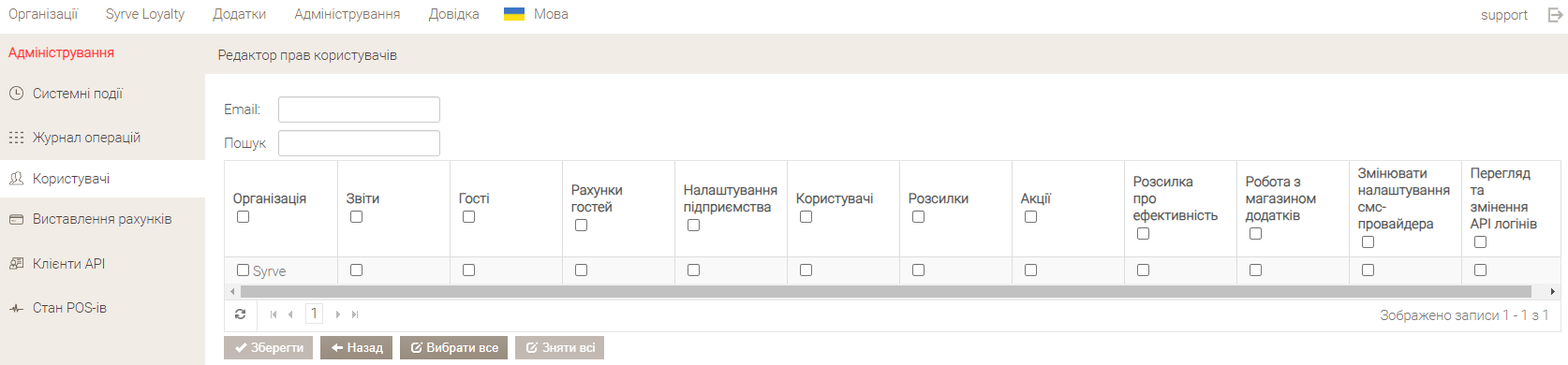The width and height of the screenshot is (1568, 365).
Task: Click the refresh icon in grid pager
Action: [x=240, y=314]
